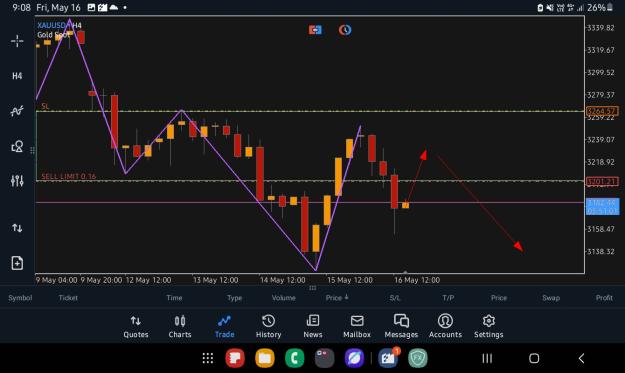625x373 pixels.
Task: Tap the trade up-down arrows sidebar icon
Action: click(17, 228)
